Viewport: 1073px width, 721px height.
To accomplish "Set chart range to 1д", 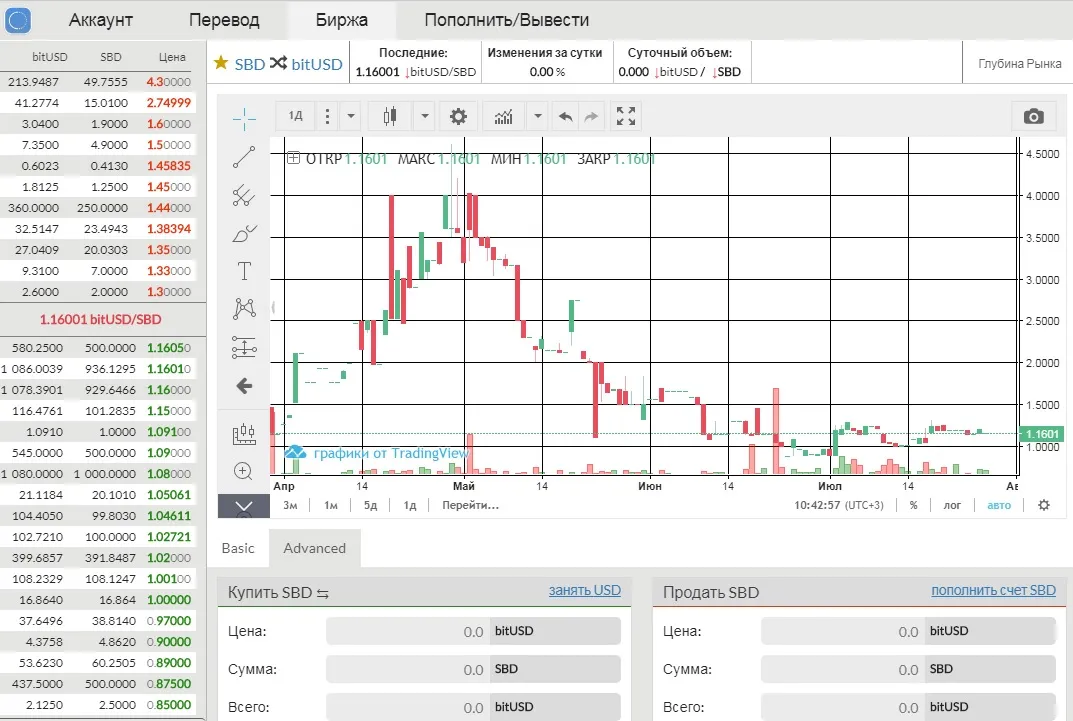I will tap(410, 506).
